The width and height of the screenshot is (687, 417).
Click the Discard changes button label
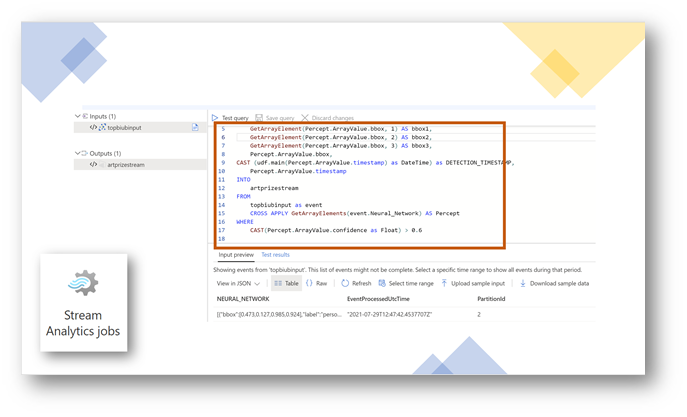tap(333, 118)
